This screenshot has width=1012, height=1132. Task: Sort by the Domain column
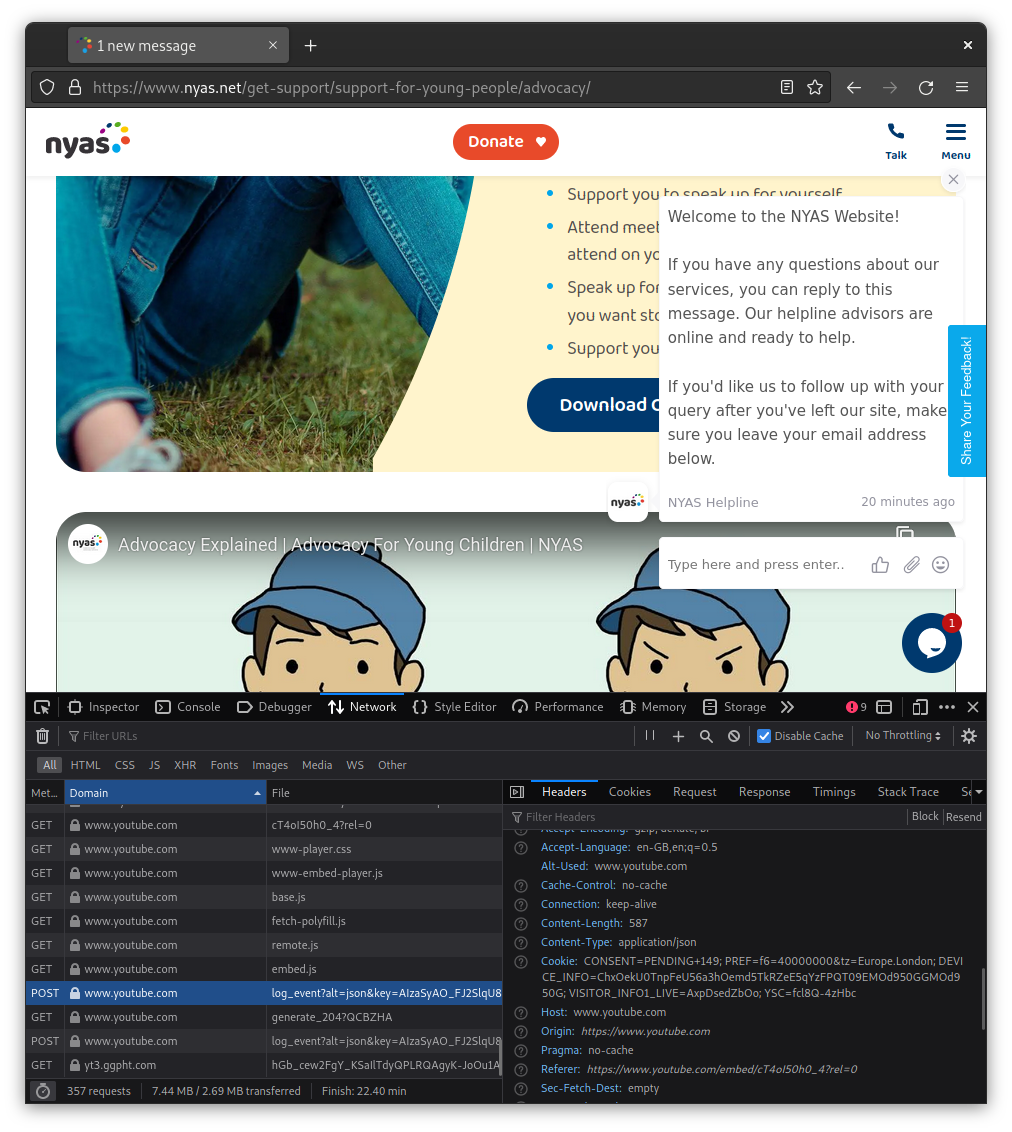pyautogui.click(x=165, y=793)
